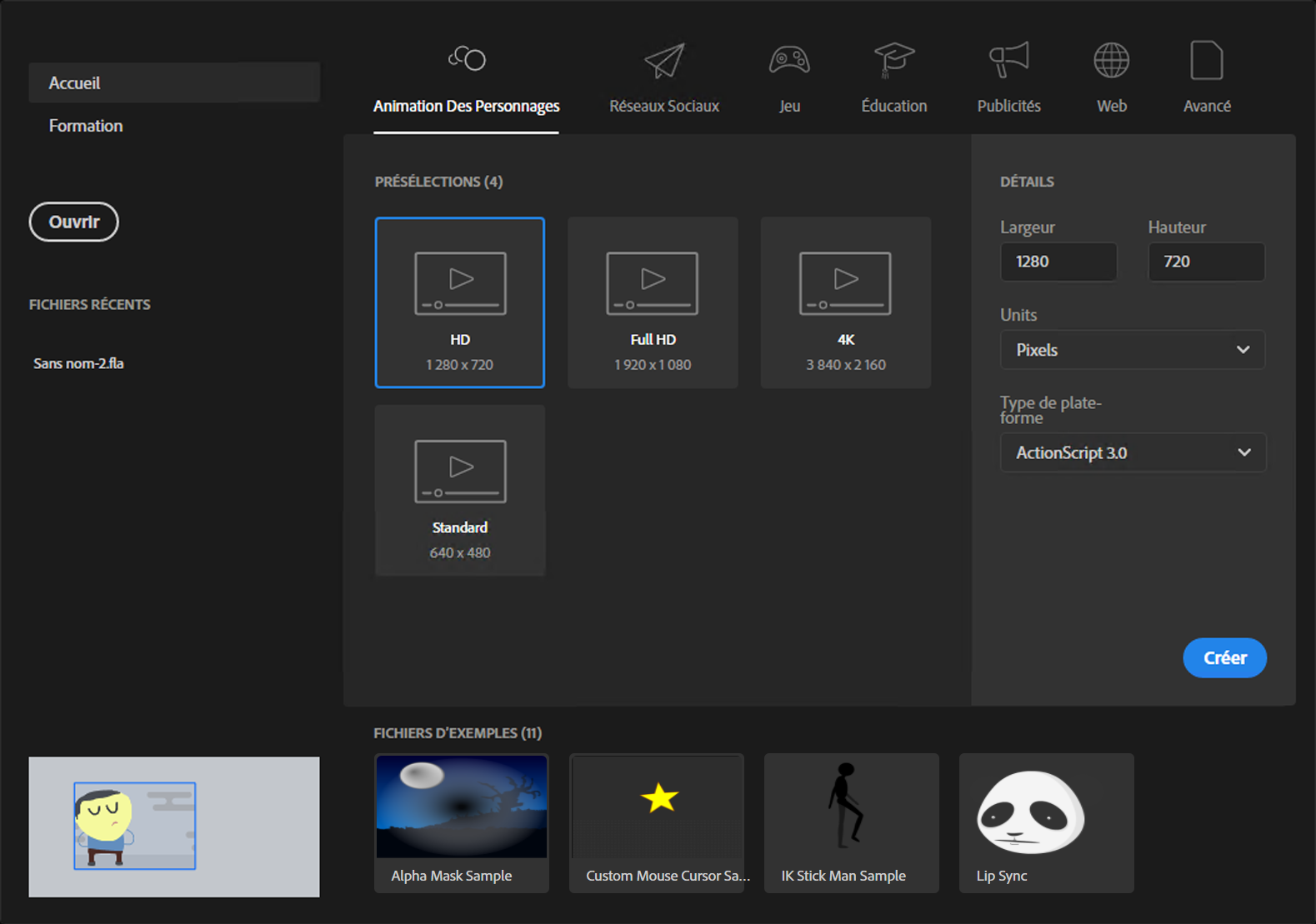This screenshot has width=1316, height=924.
Task: Click the 1 280 x 720 preset text
Action: (x=460, y=365)
